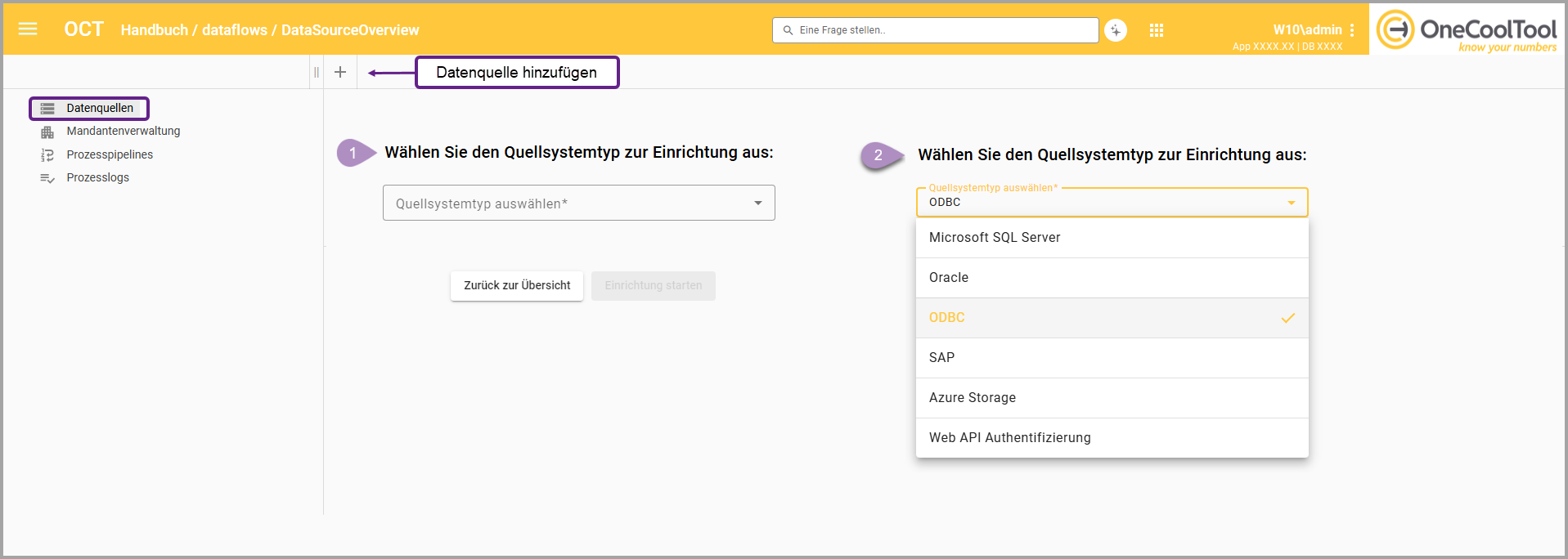1568x559 pixels.
Task: Click the Datenquellen list icon
Action: pyautogui.click(x=47, y=108)
